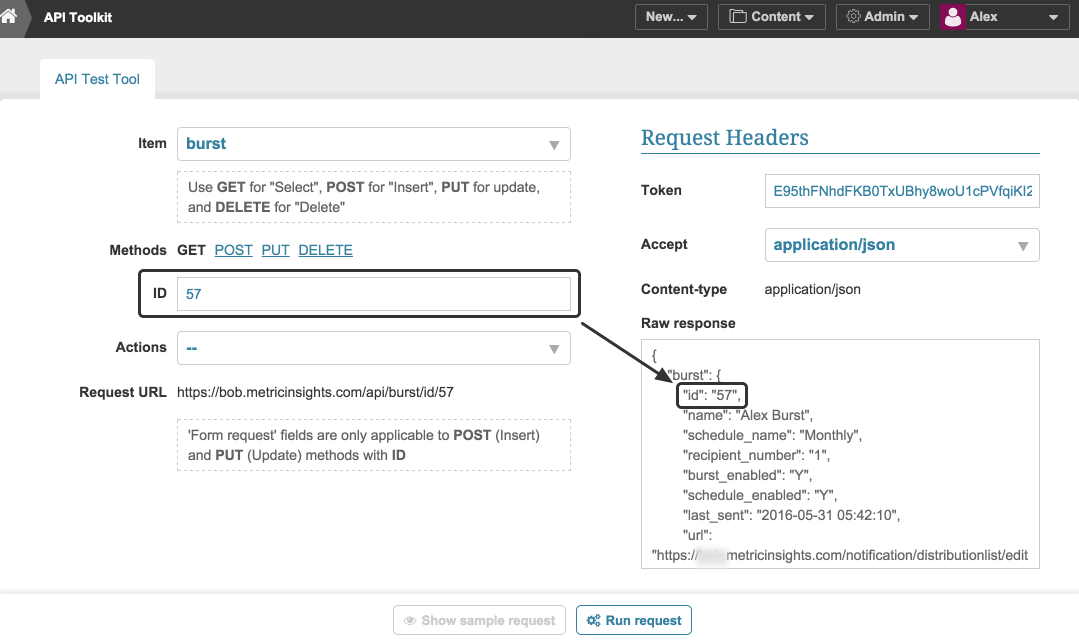Click the Accept field label
This screenshot has height=640, width=1079.
click(664, 244)
